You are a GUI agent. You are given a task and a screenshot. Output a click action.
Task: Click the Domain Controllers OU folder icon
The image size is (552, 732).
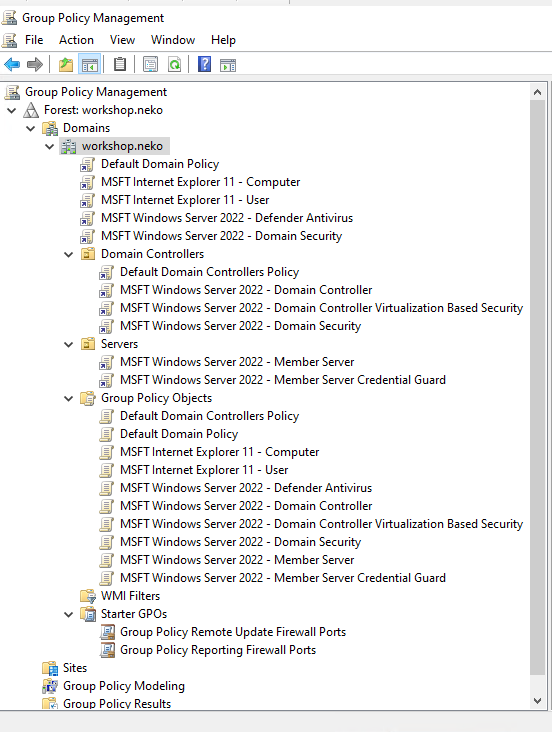[88, 254]
